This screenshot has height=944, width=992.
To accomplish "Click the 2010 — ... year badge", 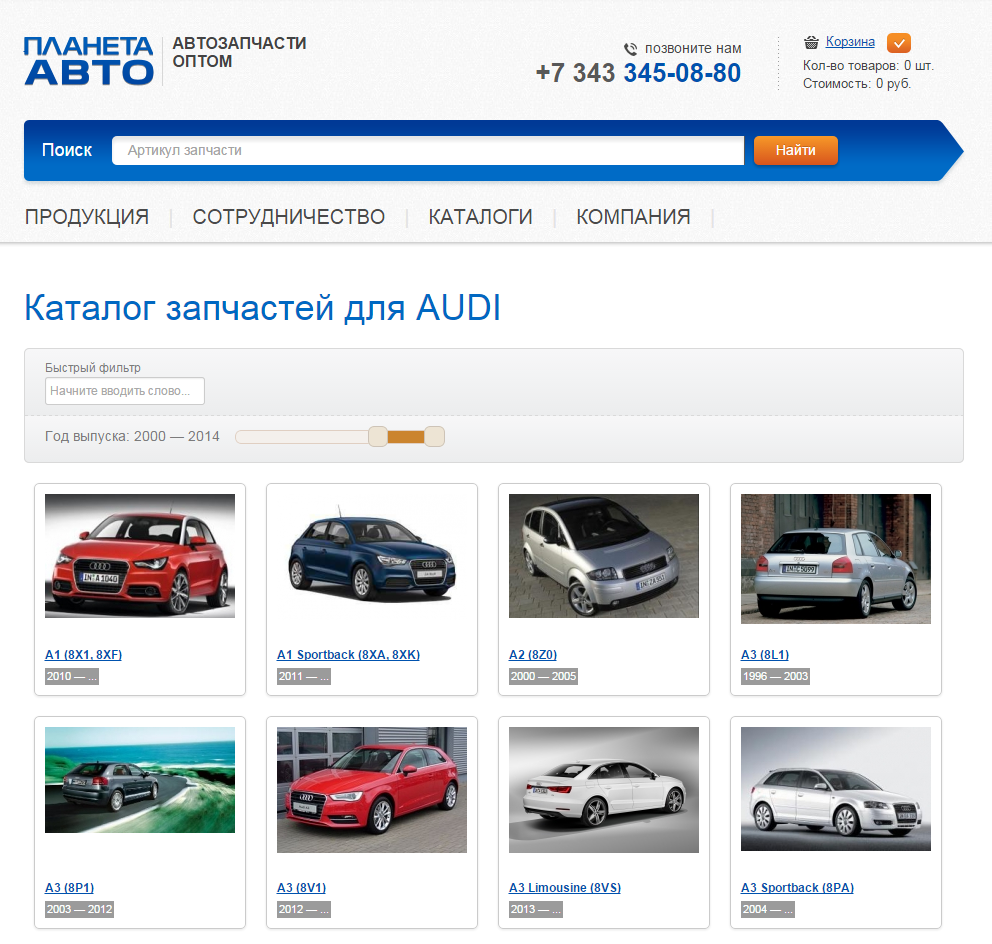I will tap(71, 676).
